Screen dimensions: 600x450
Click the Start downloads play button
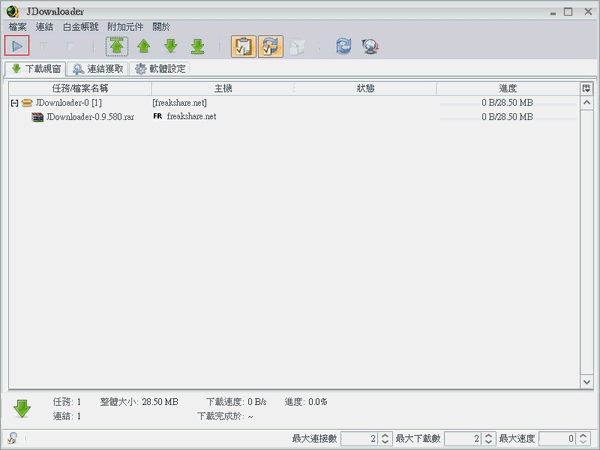[17, 45]
